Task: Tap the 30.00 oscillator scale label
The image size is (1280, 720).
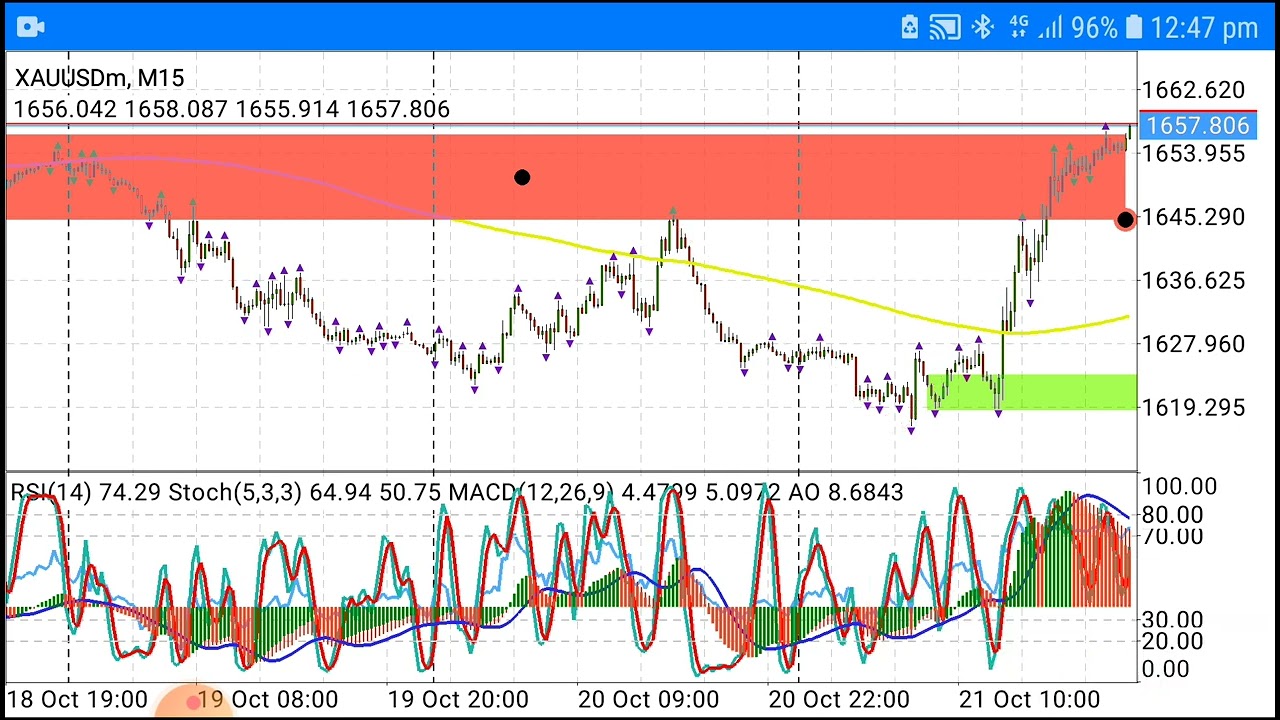Action: point(1172,620)
